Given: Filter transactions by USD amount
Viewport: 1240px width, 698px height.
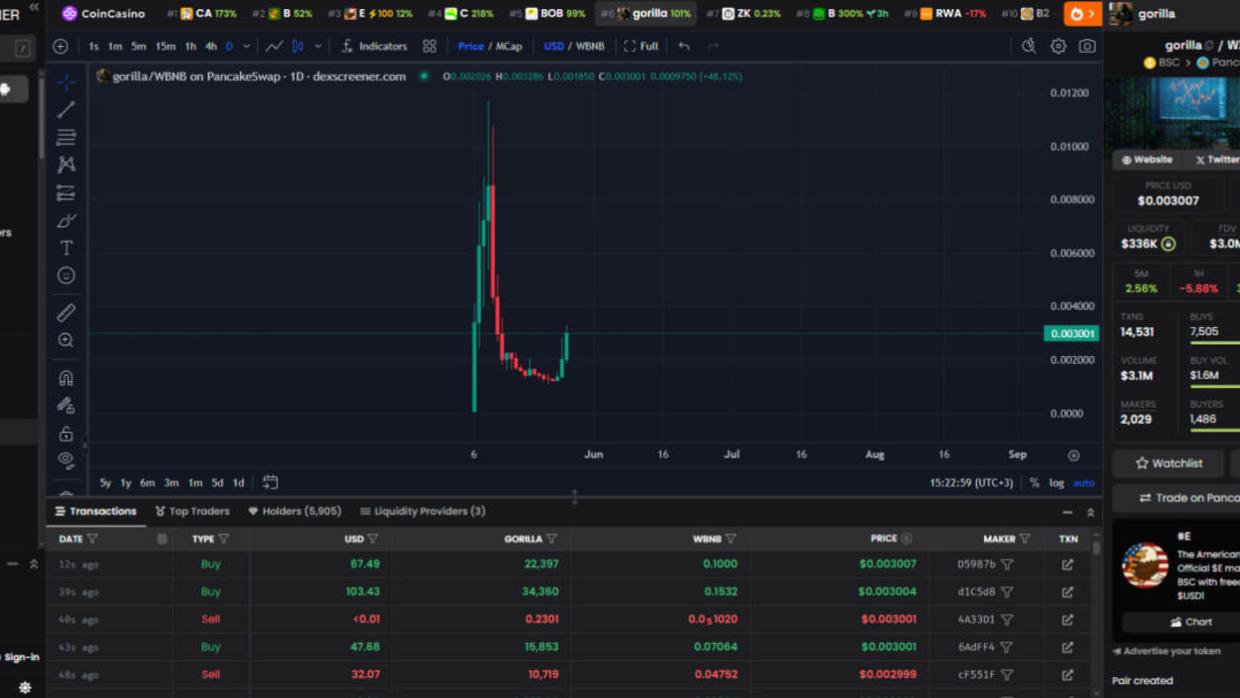Looking at the screenshot, I should (372, 539).
